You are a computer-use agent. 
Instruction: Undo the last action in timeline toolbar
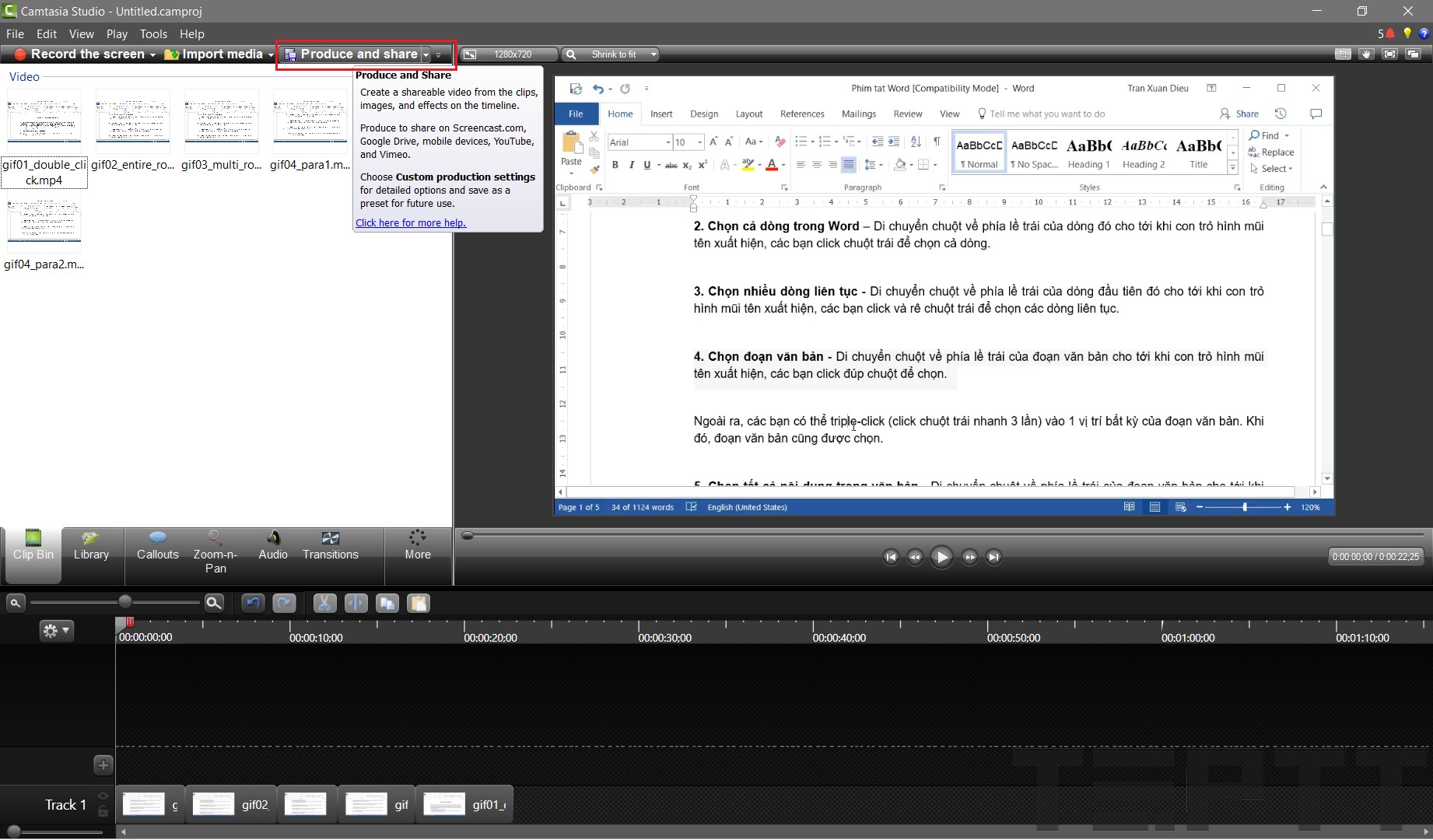pyautogui.click(x=253, y=603)
